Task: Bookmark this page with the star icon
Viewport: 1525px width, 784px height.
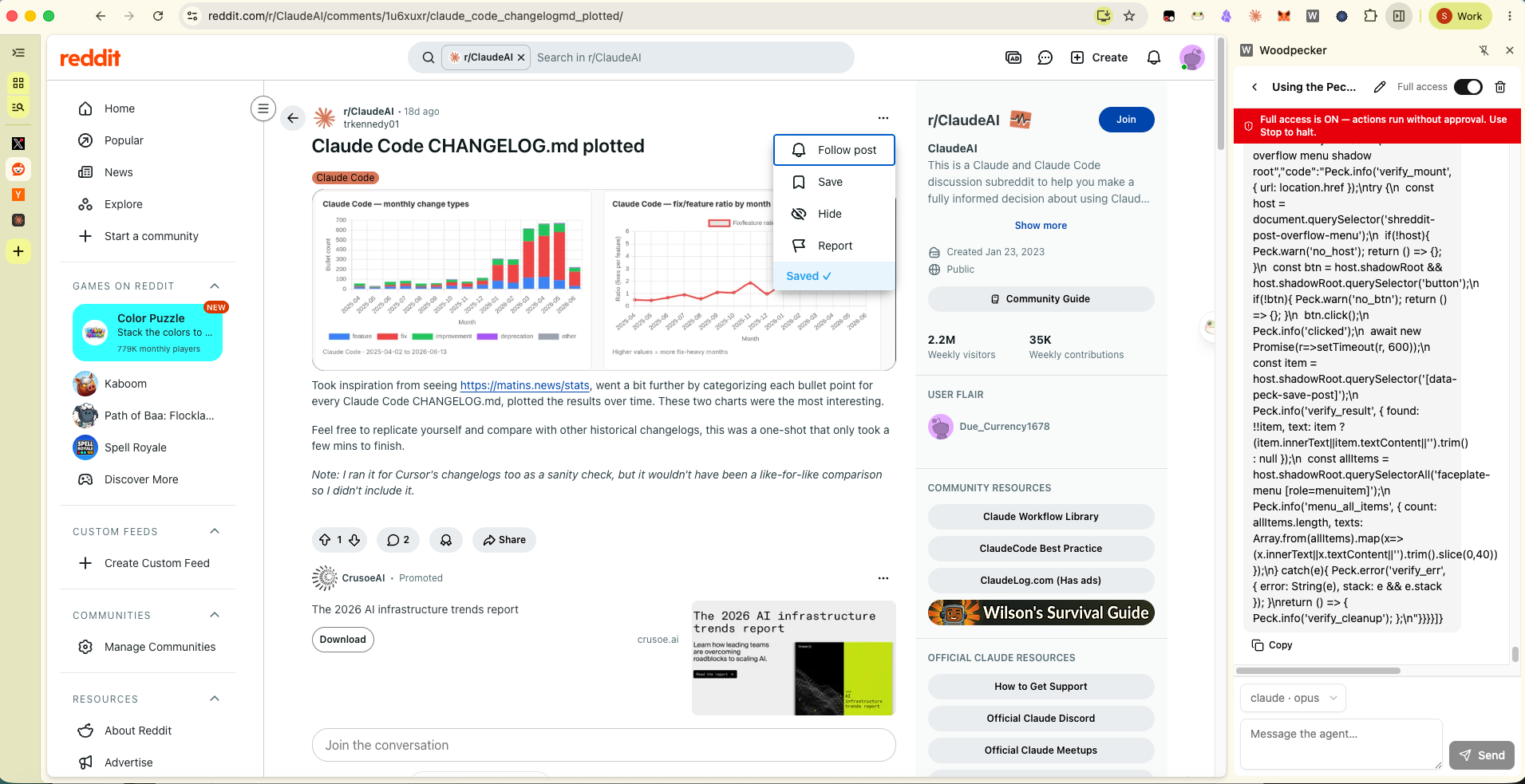Action: coord(1129,16)
